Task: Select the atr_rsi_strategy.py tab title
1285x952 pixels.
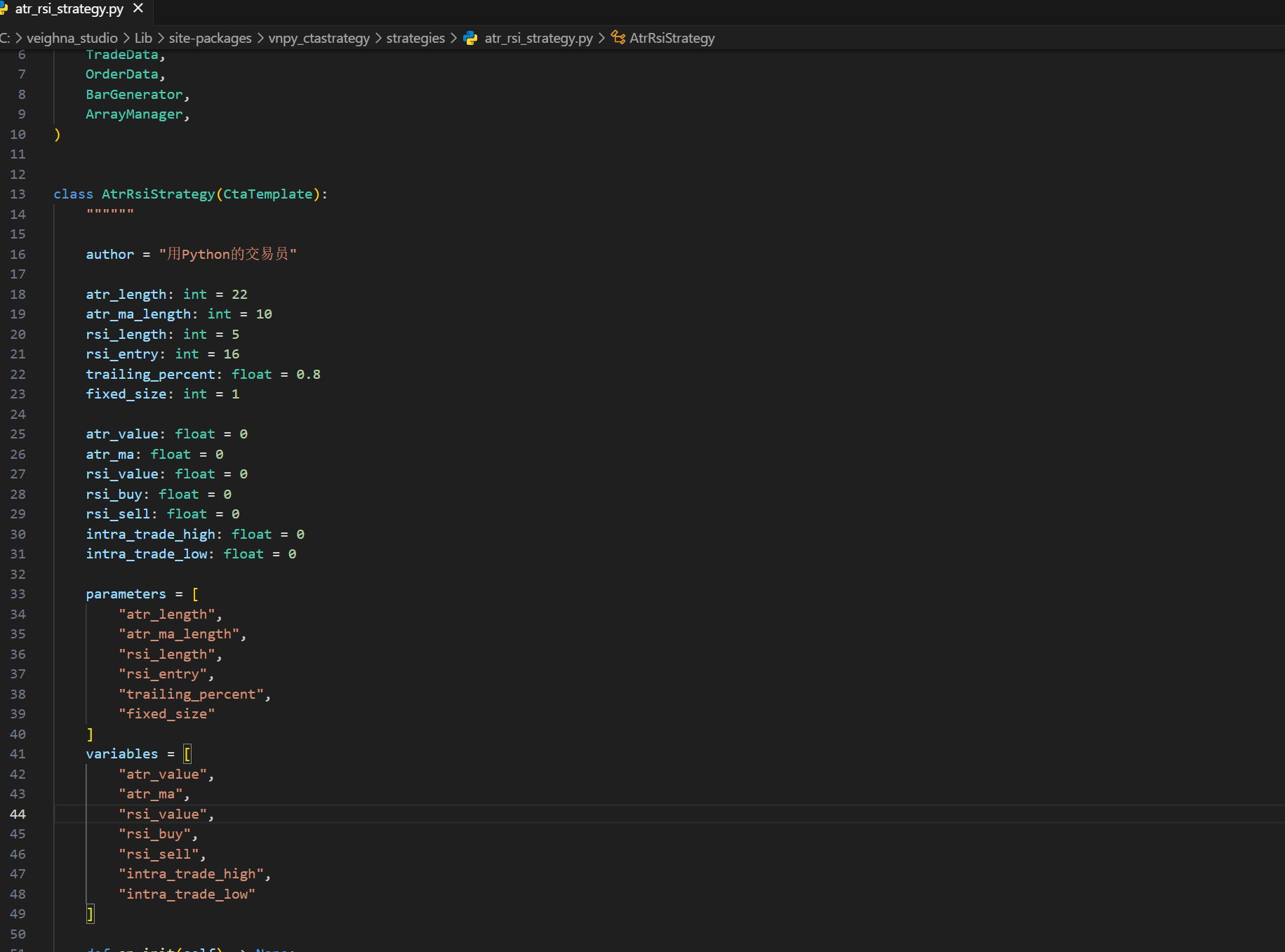Action: 69,9
